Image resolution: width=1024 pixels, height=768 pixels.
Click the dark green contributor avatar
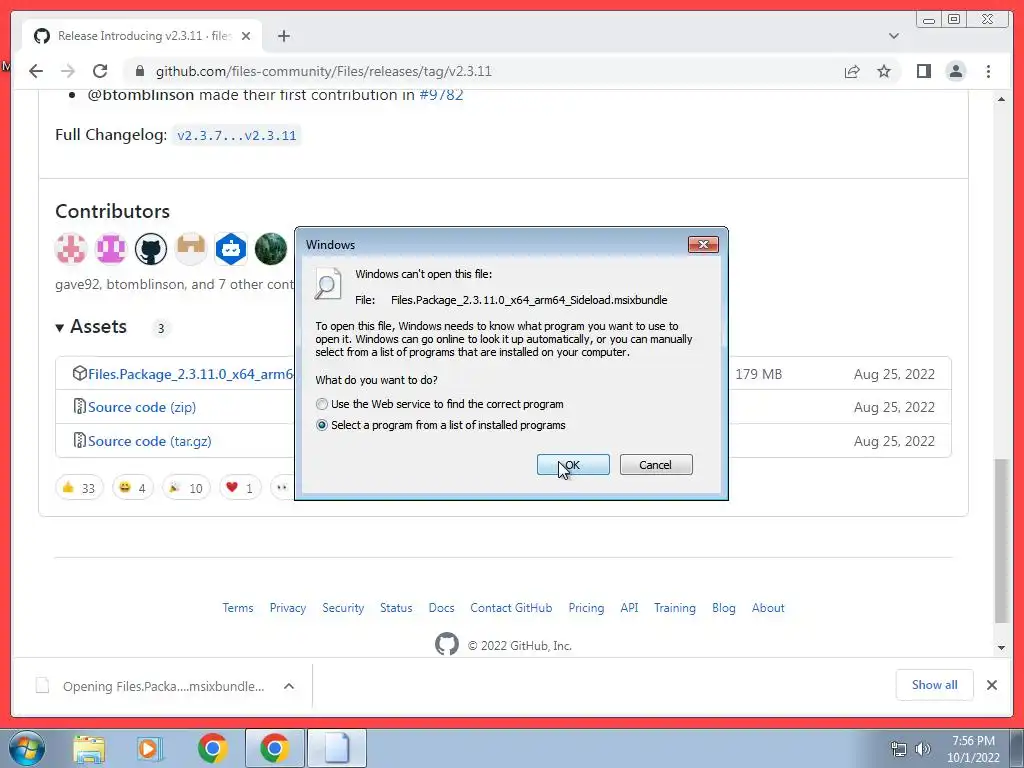[270, 249]
